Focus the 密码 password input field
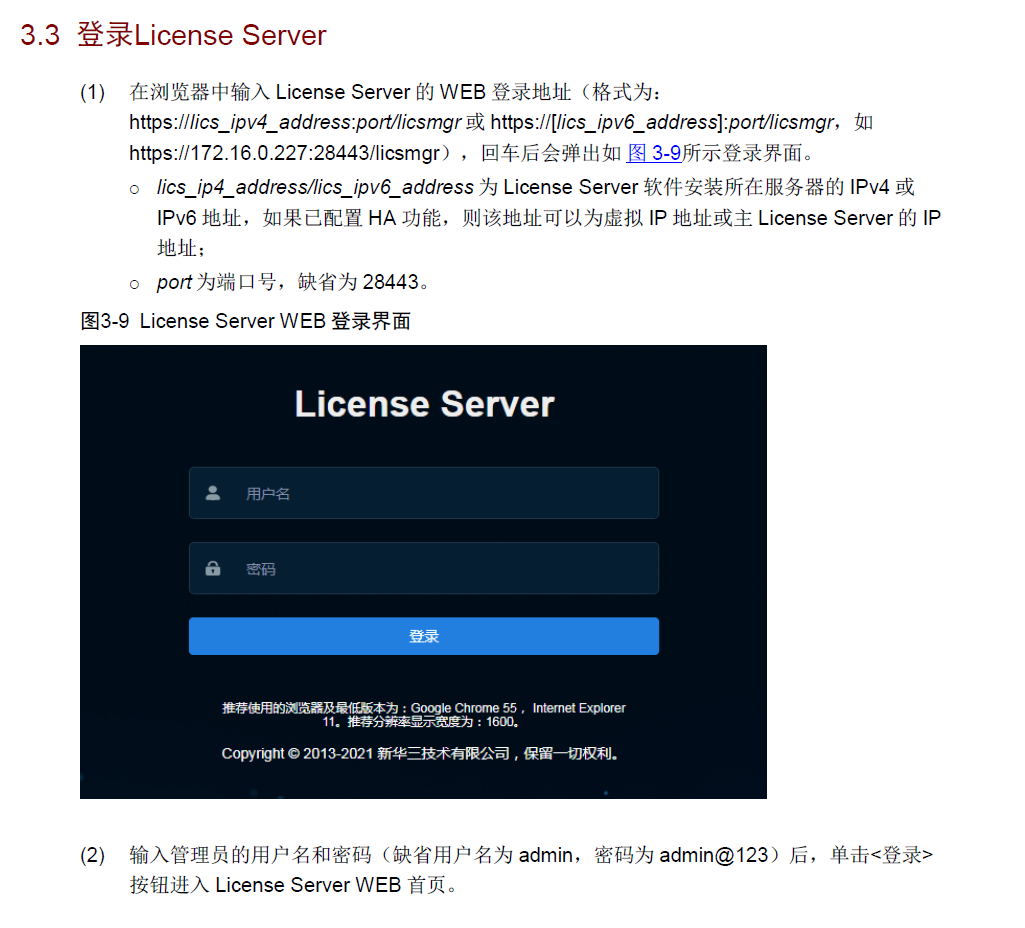Viewport: 1025px width, 928px height. coord(424,568)
